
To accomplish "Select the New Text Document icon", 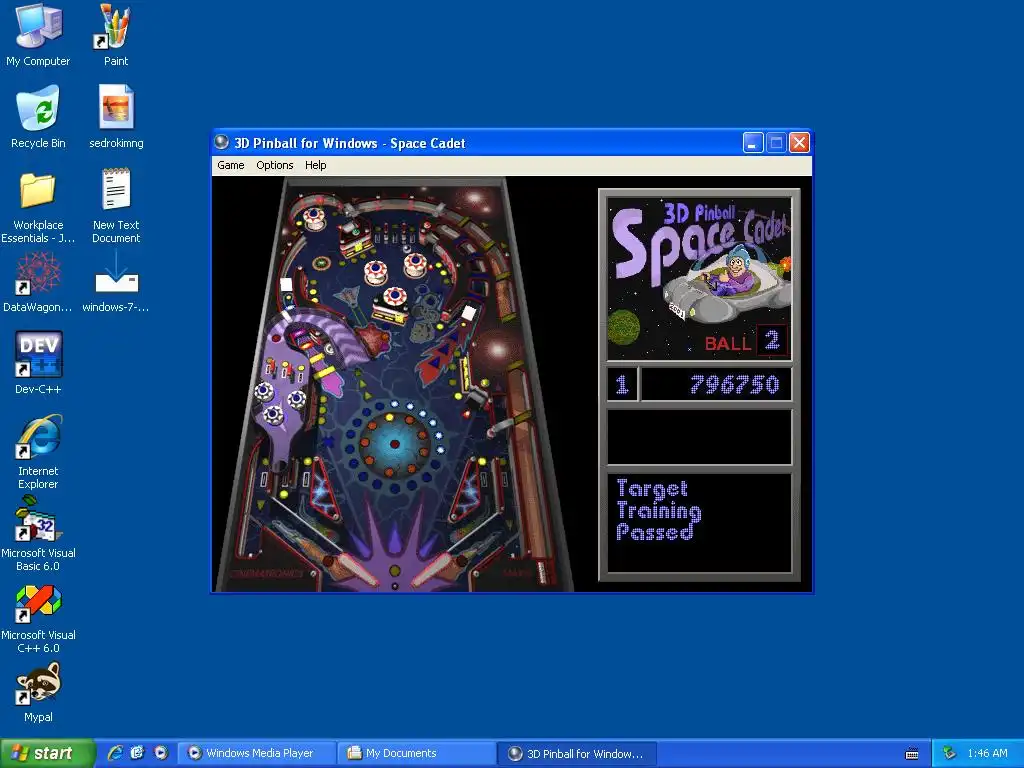I will [116, 206].
